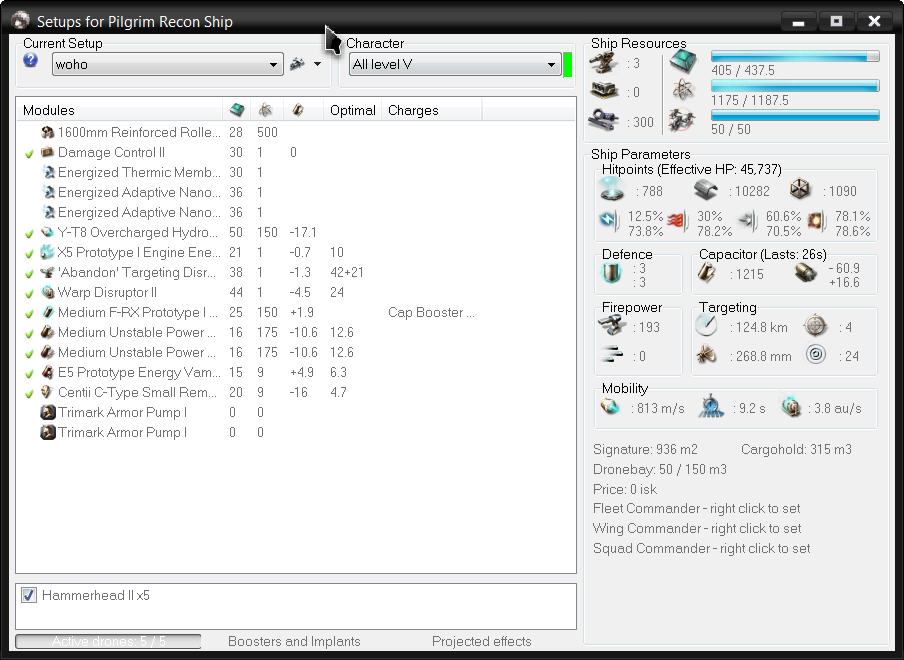The image size is (904, 660).
Task: Click the Damage Control II module icon
Action: point(48,152)
